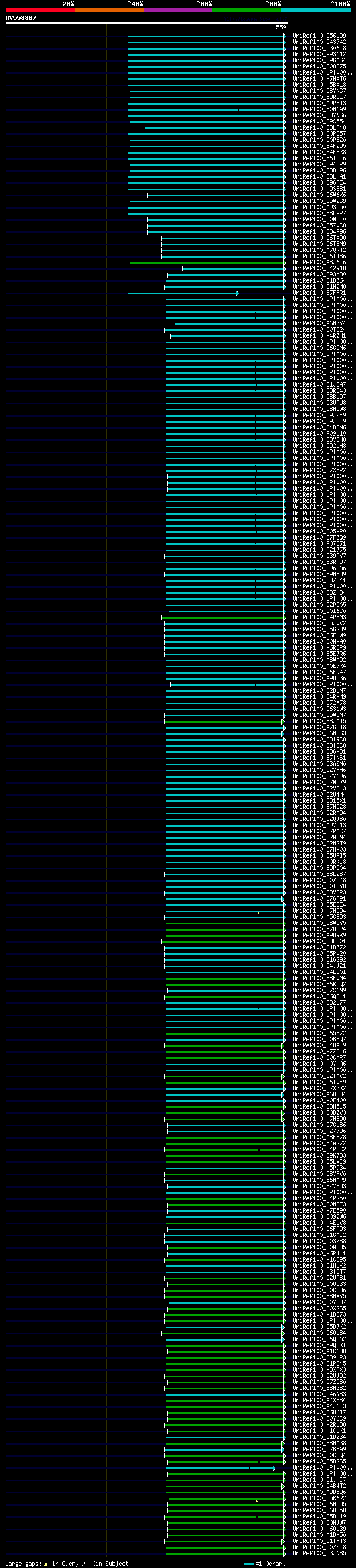Viewport: 356px width, 1568px height.
Task: Select the UniRef100_P93112 label
Action: point(319,54)
